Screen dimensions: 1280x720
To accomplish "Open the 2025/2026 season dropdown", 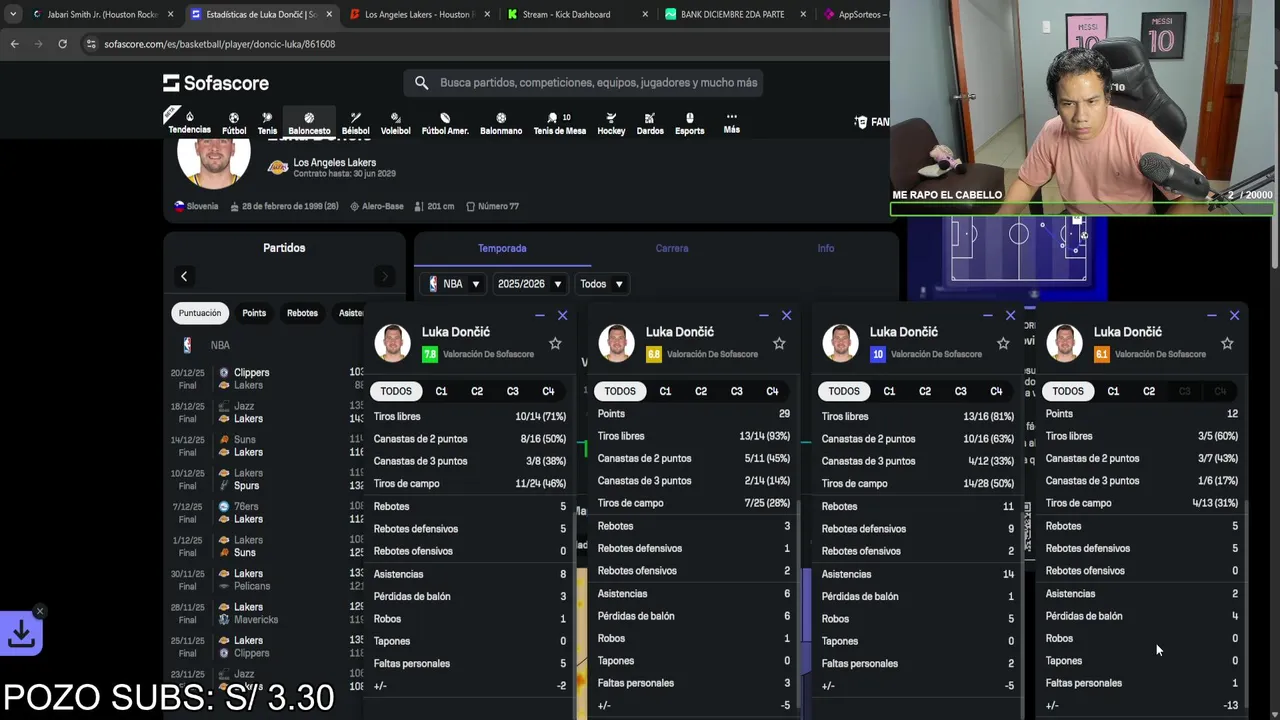I will 529,284.
